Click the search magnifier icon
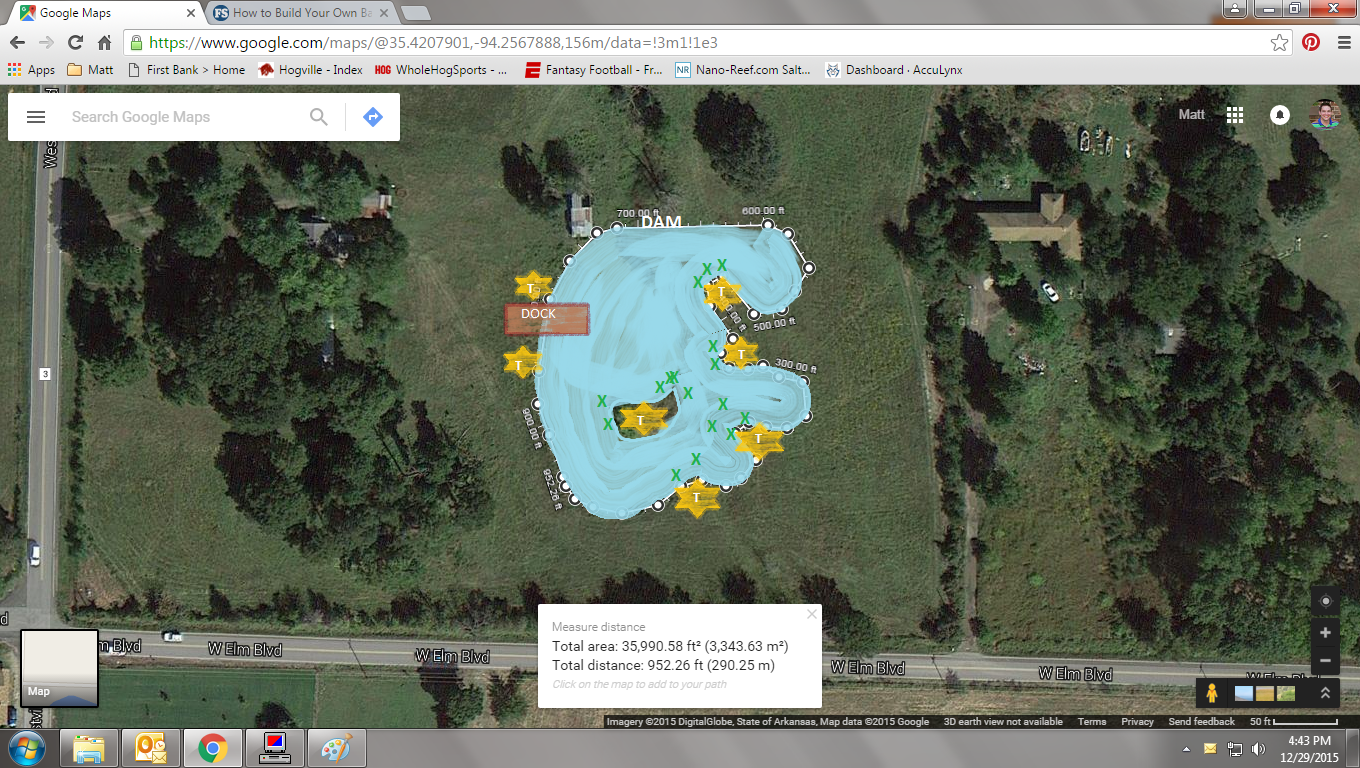The image size is (1360, 768). (319, 117)
